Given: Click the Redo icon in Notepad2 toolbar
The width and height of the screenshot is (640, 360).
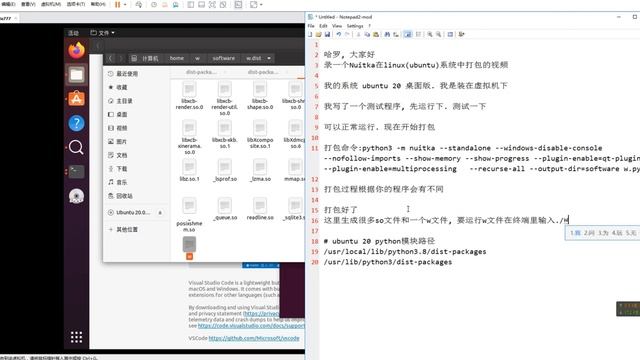Looking at the screenshot, I should (347, 35).
